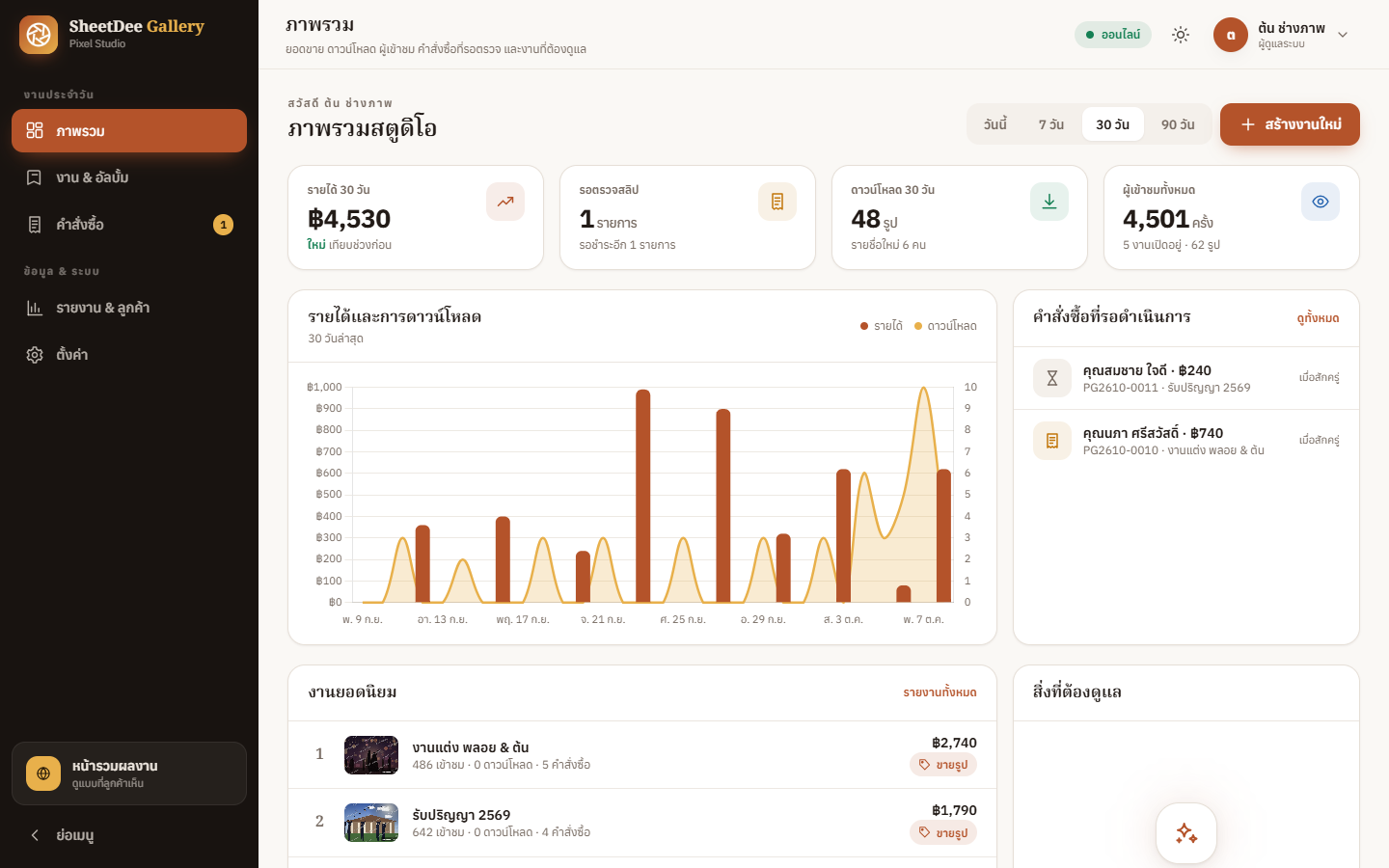Image resolution: width=1389 pixels, height=868 pixels.
Task: Click the SheetDee Gallery logo icon
Action: [x=39, y=35]
